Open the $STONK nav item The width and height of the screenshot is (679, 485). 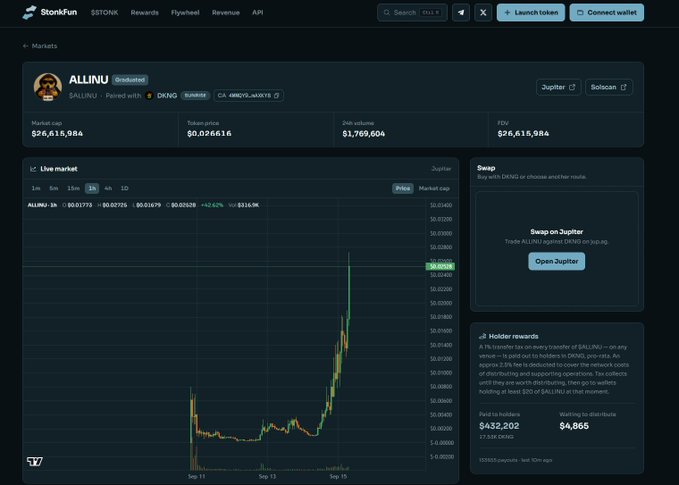tap(104, 13)
